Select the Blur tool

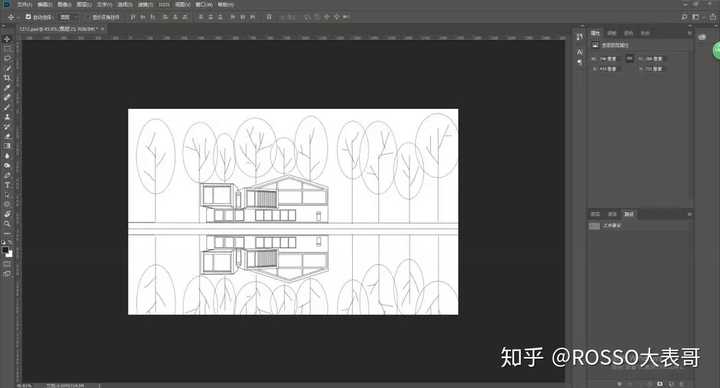(7, 156)
